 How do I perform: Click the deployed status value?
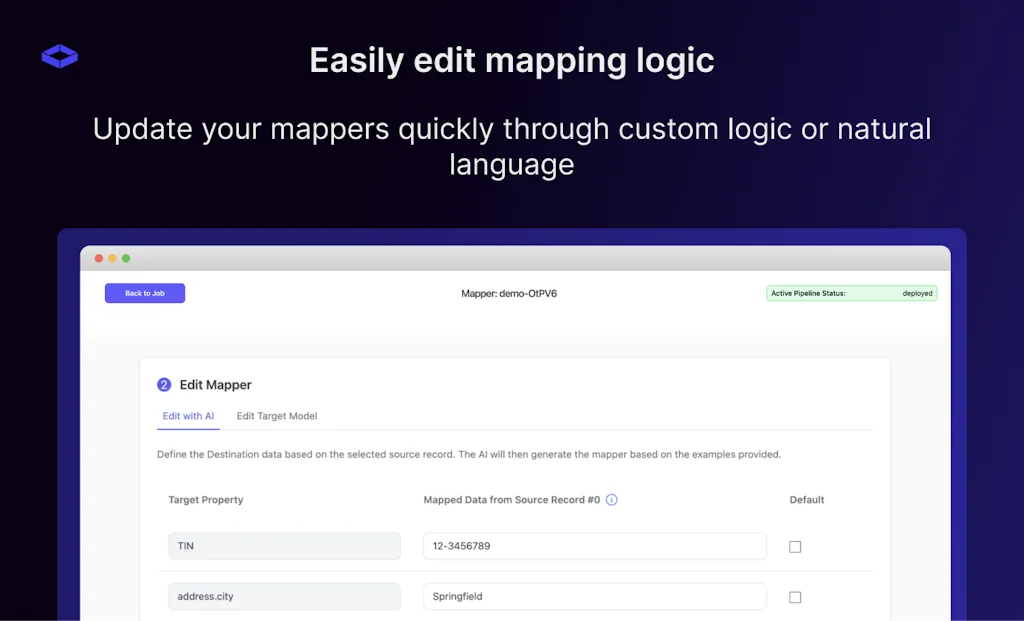(916, 294)
